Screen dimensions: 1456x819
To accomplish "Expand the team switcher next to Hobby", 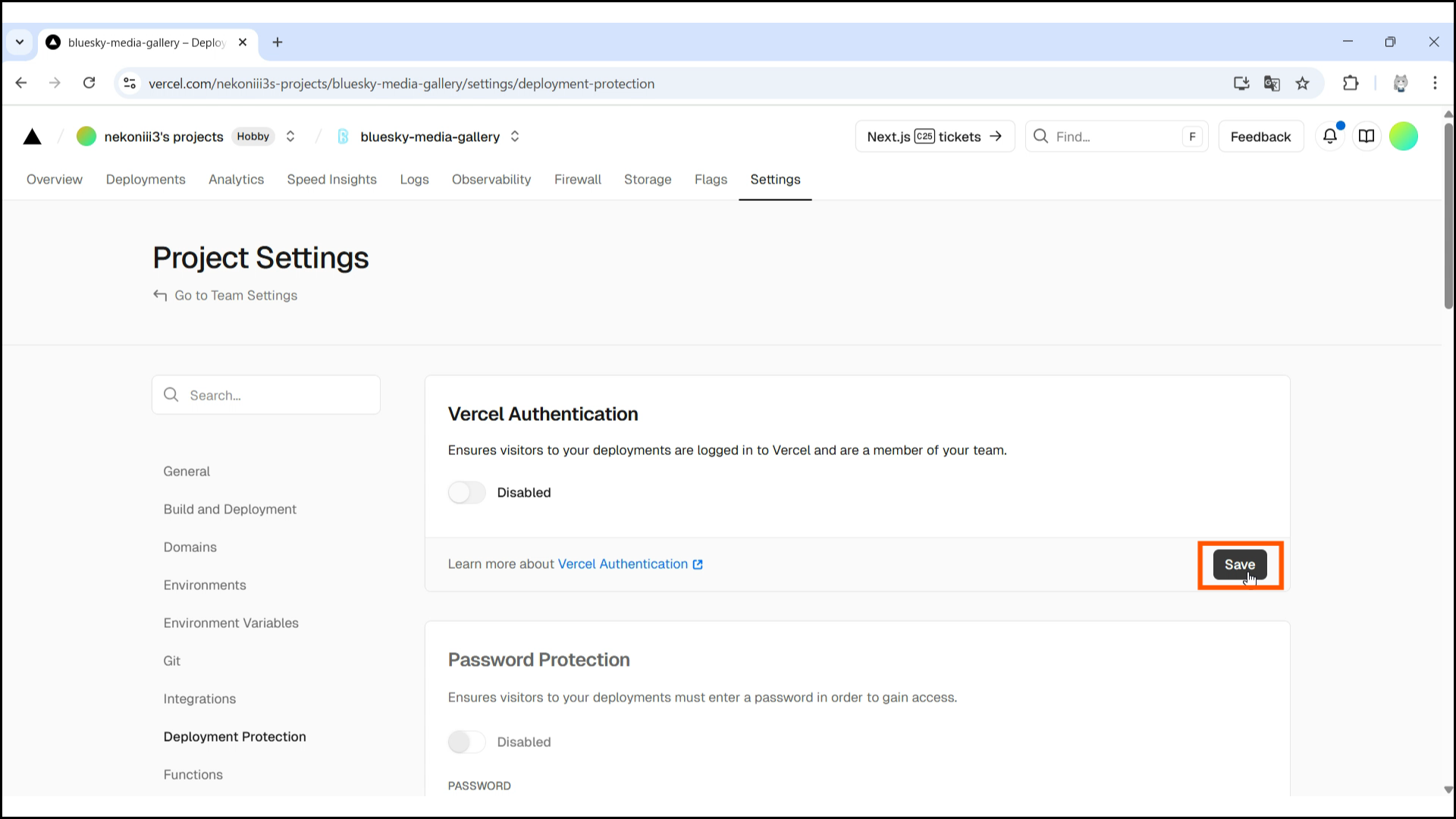I will pyautogui.click(x=290, y=136).
